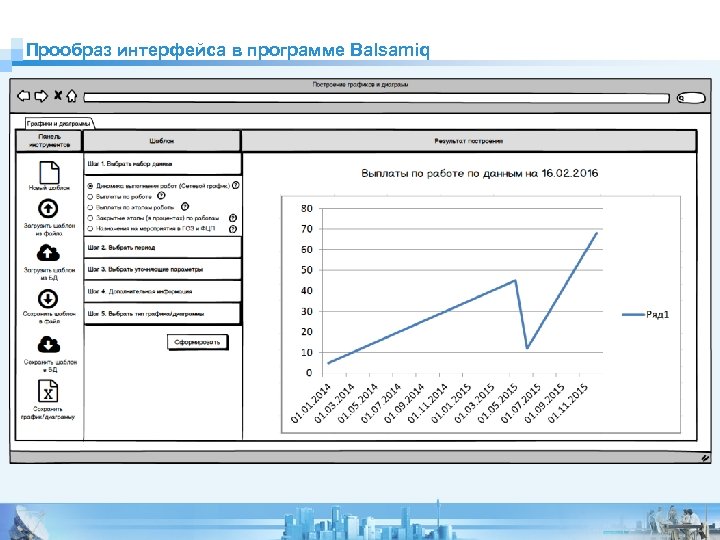The height and width of the screenshot is (540, 720).
Task: Click the X-axis date 01.11.2015
Action: tap(568, 403)
